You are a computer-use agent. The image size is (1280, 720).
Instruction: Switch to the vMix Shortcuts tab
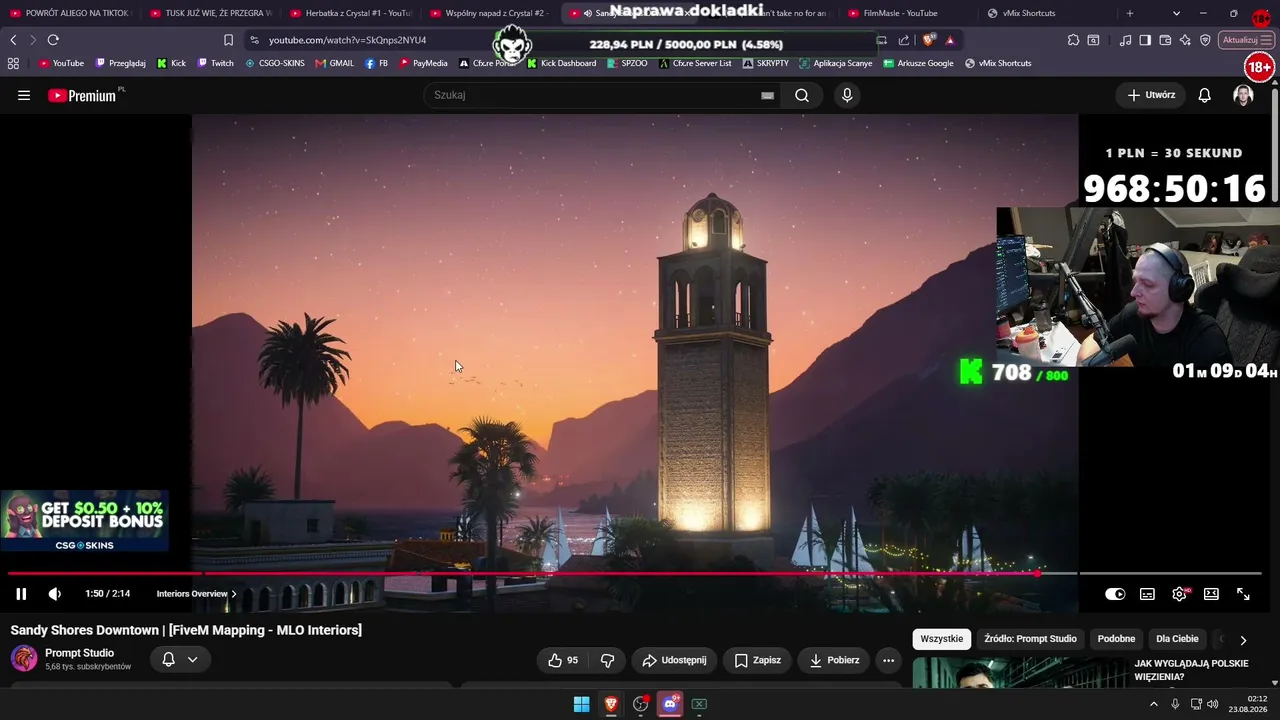pos(1046,13)
